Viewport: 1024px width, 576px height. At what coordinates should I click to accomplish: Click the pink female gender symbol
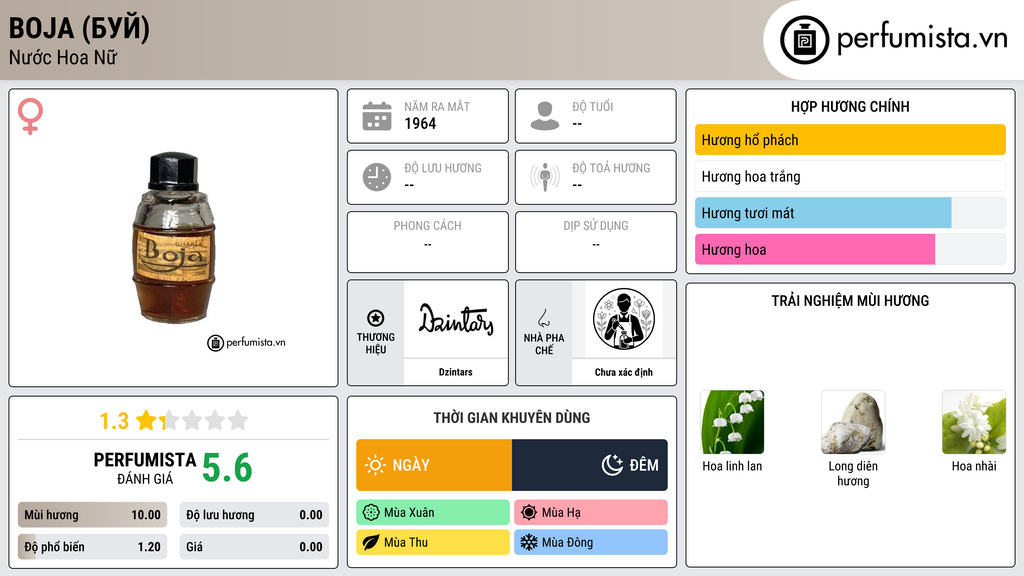coord(30,116)
